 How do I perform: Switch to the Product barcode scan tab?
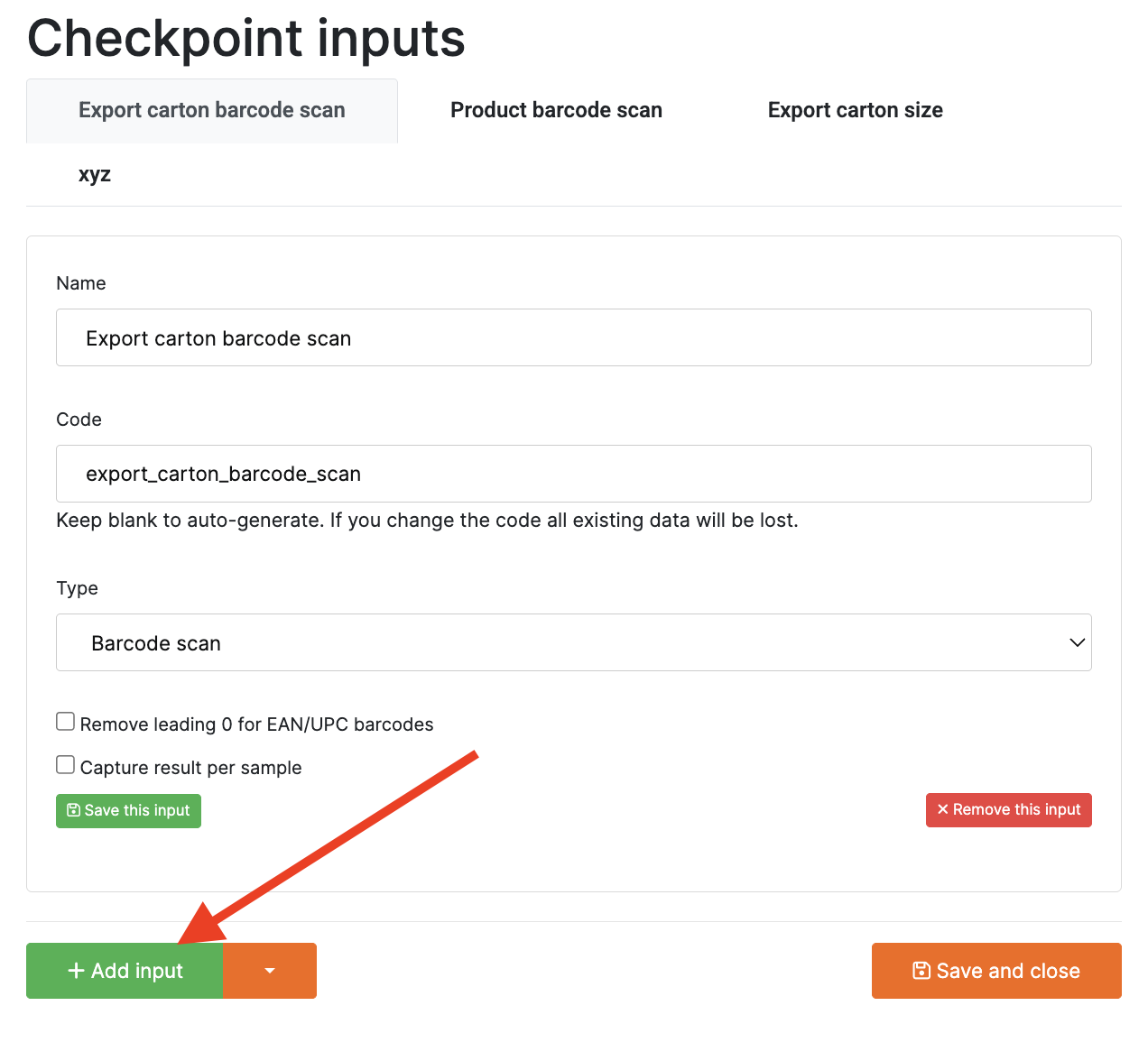pos(556,110)
